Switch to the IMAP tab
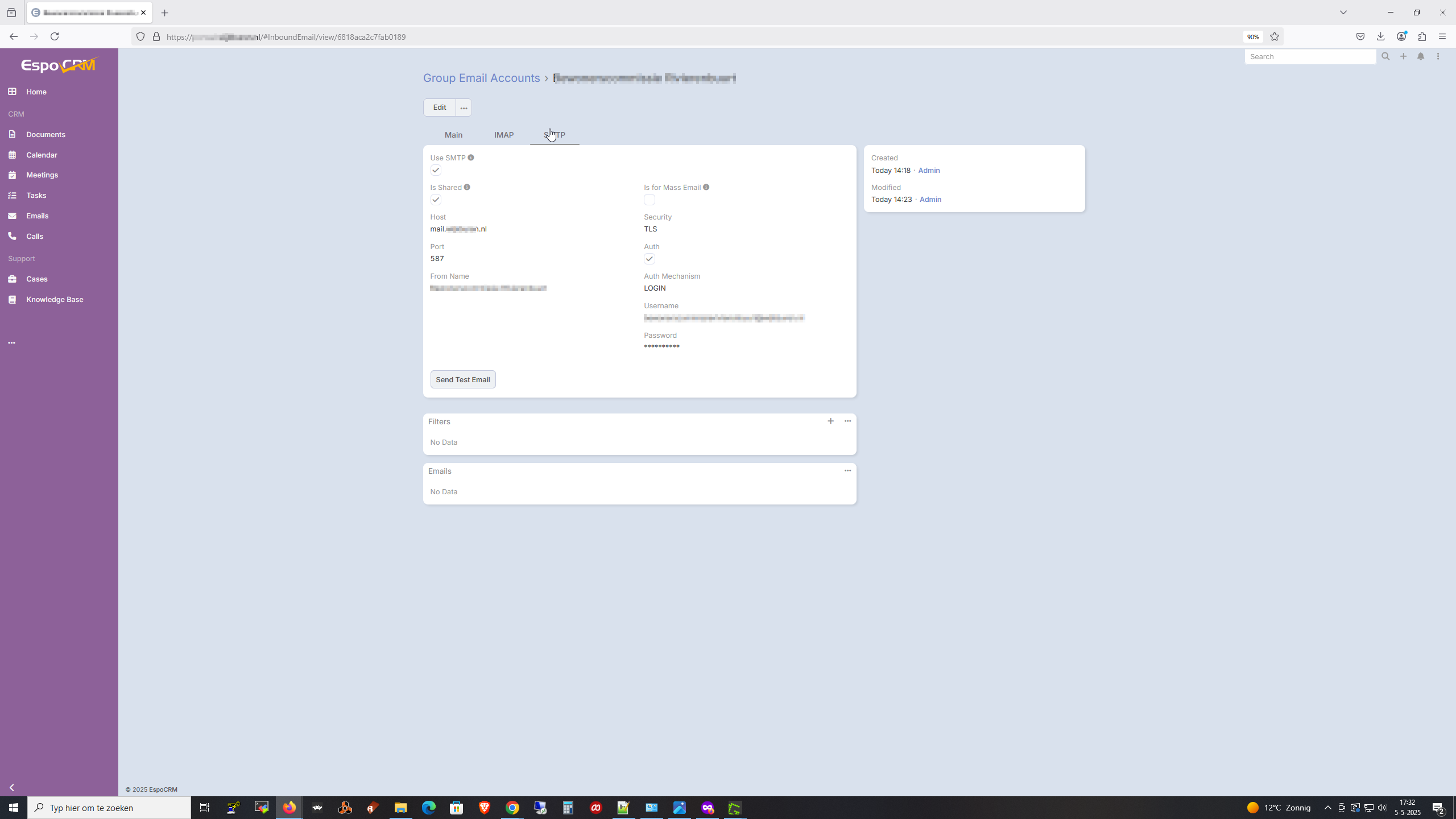Viewport: 1456px width, 819px height. coord(504,135)
